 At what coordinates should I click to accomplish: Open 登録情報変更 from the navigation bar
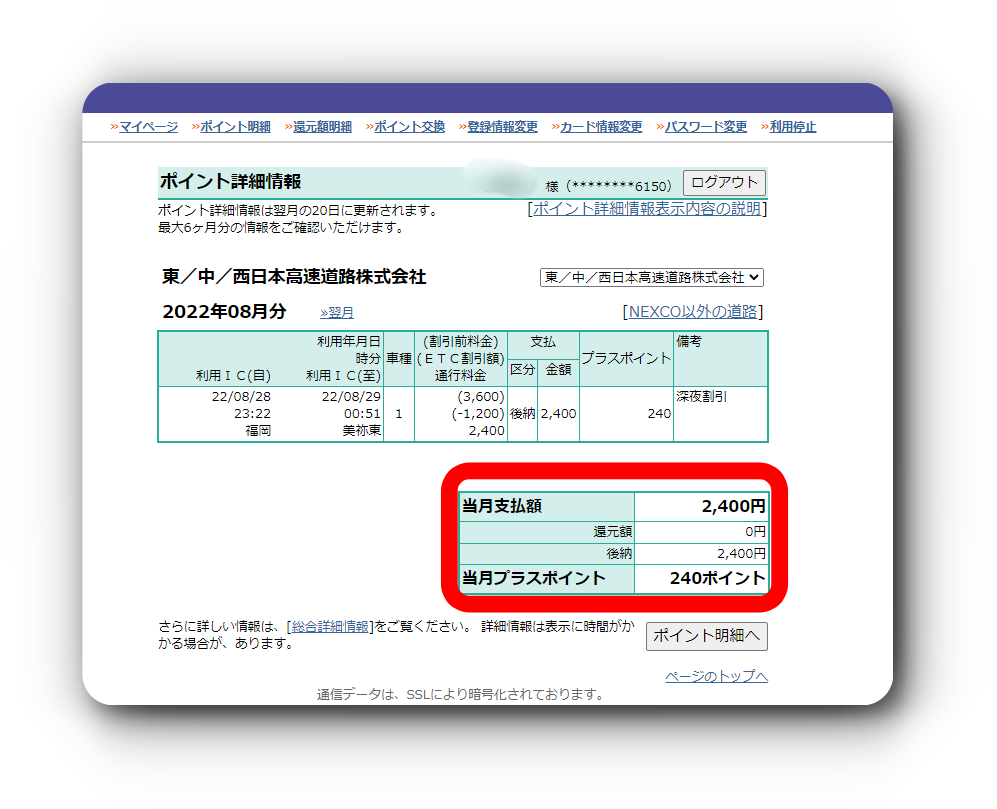click(x=502, y=127)
